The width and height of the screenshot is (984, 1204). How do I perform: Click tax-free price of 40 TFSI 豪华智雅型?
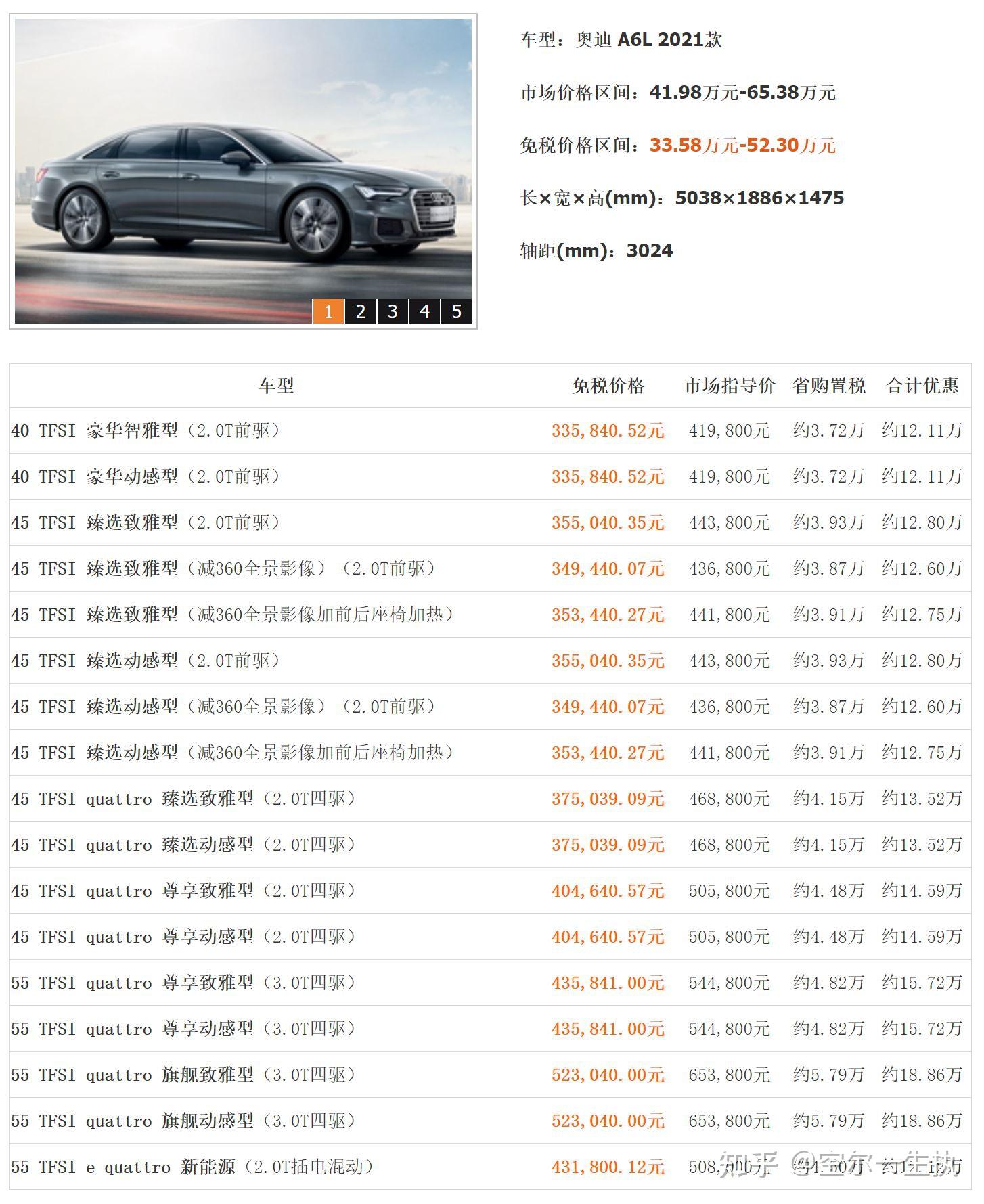point(608,430)
